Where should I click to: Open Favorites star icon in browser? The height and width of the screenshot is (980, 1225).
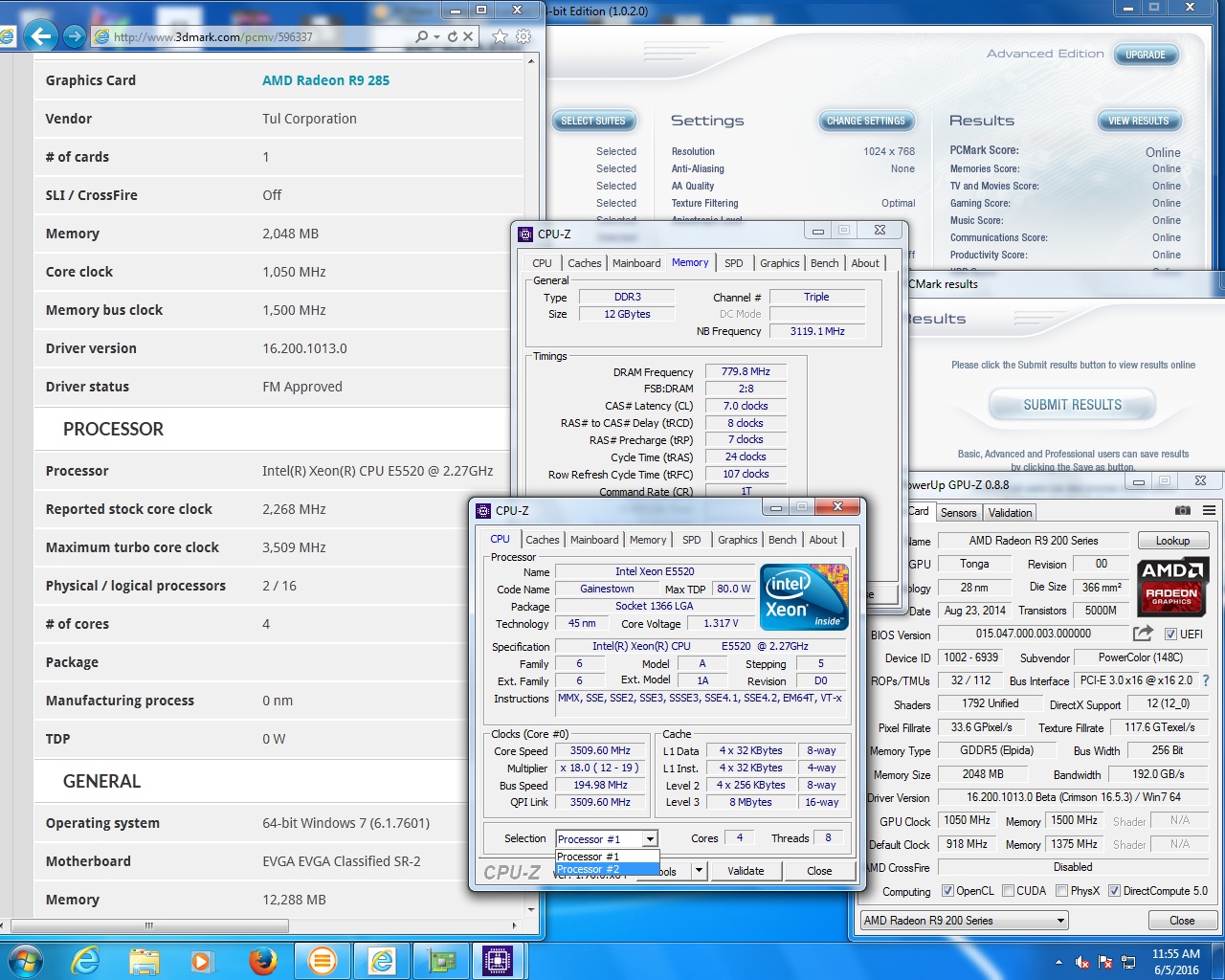tap(500, 36)
